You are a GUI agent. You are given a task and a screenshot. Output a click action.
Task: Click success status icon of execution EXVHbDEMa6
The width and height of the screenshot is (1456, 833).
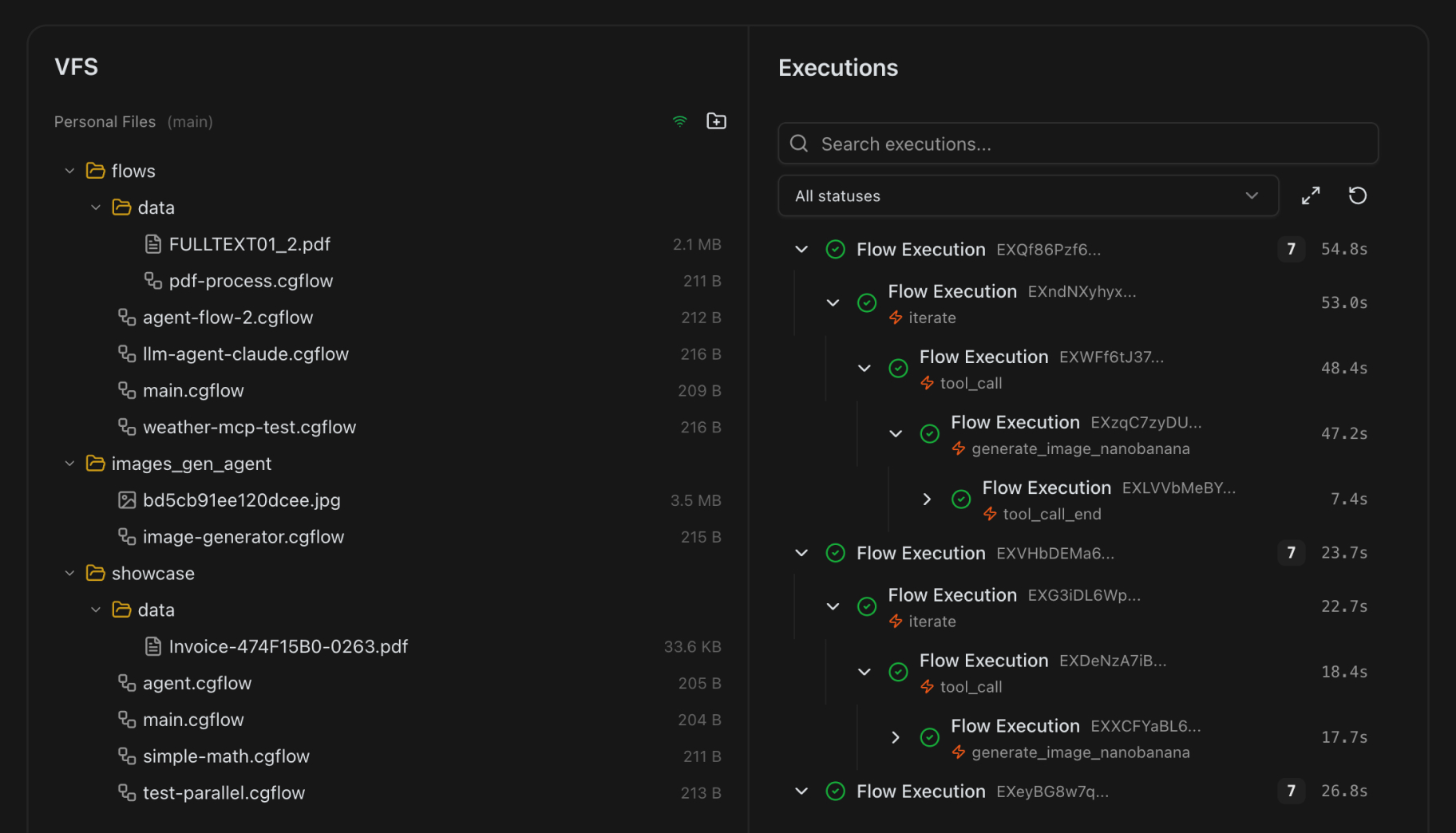(x=836, y=553)
